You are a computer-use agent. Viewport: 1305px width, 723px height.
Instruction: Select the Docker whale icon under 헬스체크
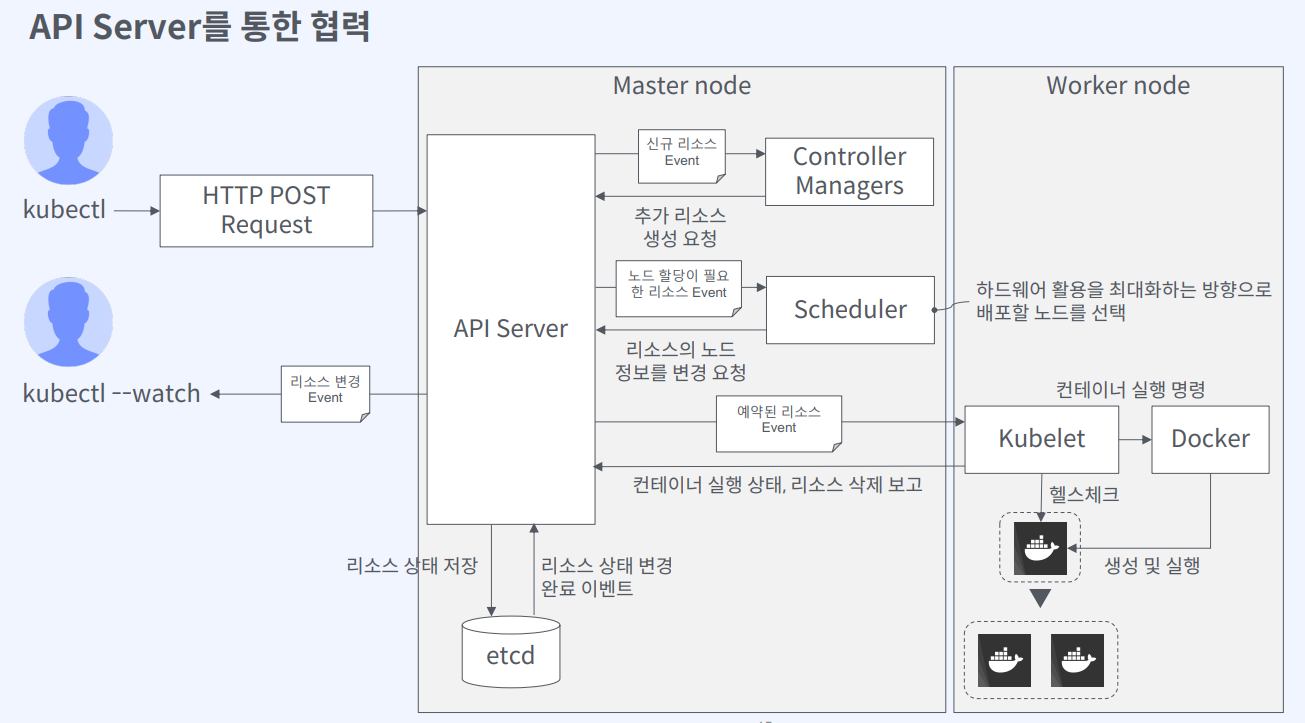[1040, 548]
